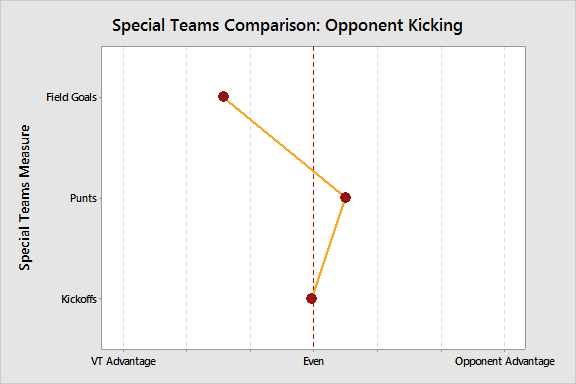Screen dimensions: 576x384
Task: Click the gray gridline above Opponent Advantage
Action: 504,198
